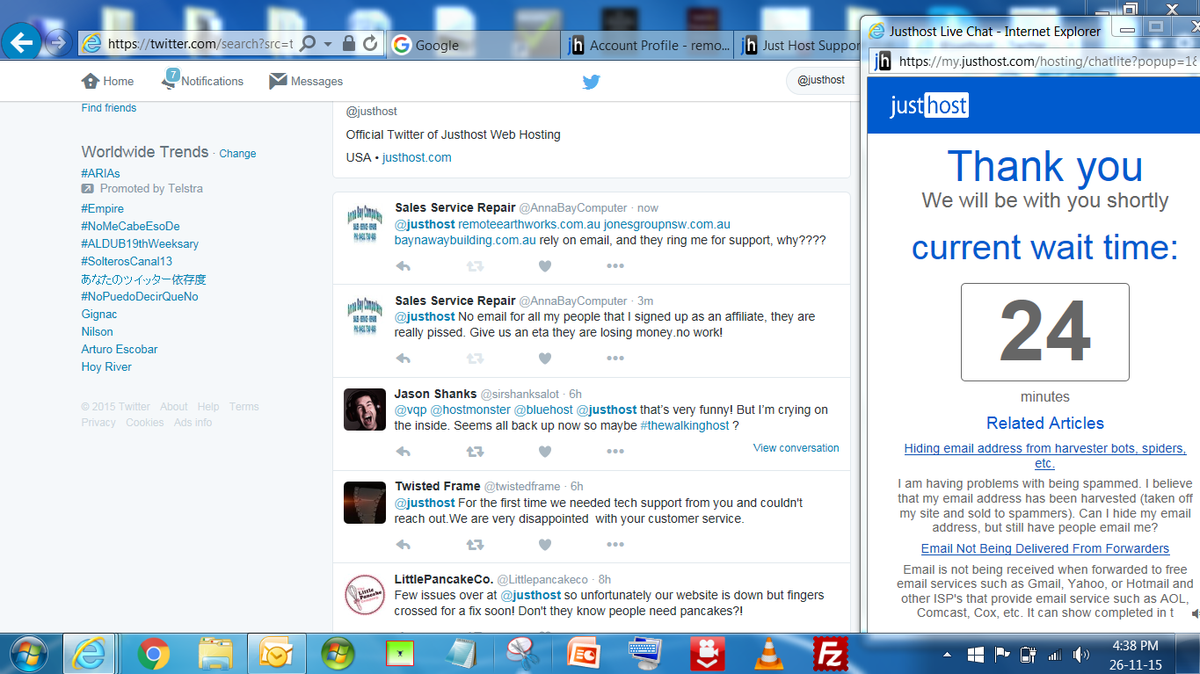Open the #Empire trend
The height and width of the screenshot is (674, 1200).
point(103,209)
